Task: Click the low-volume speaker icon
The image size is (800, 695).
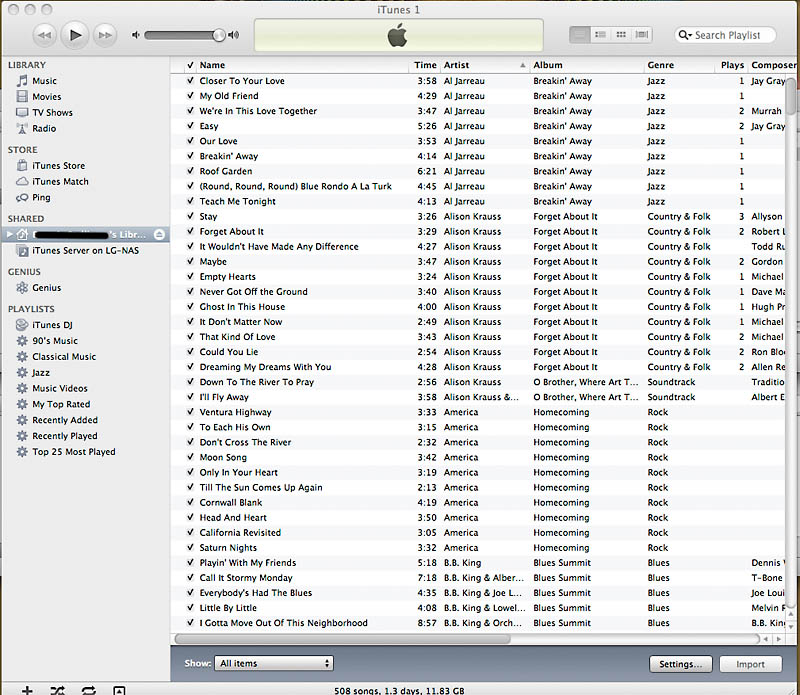Action: click(135, 35)
